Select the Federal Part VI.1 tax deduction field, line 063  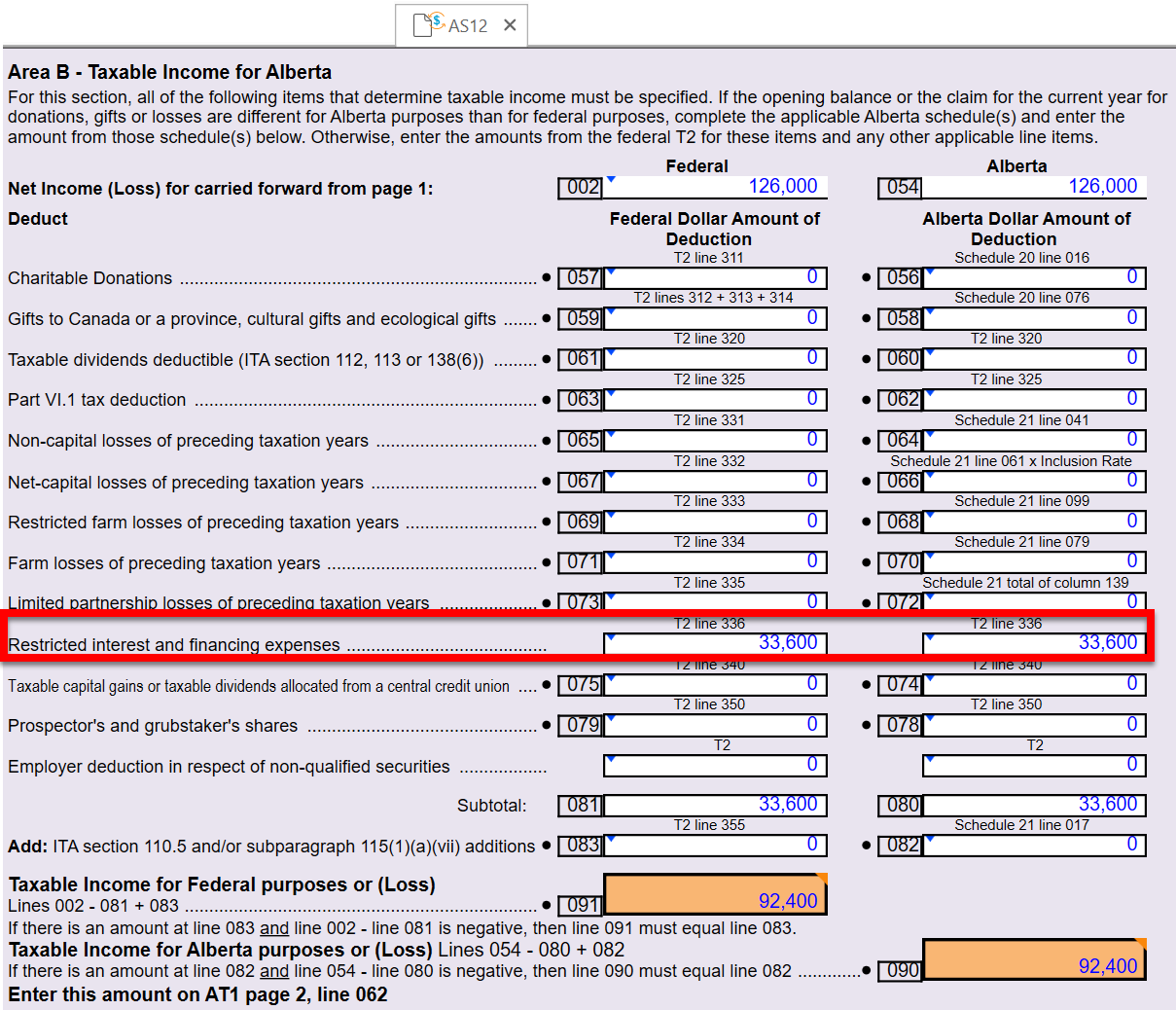tap(715, 399)
